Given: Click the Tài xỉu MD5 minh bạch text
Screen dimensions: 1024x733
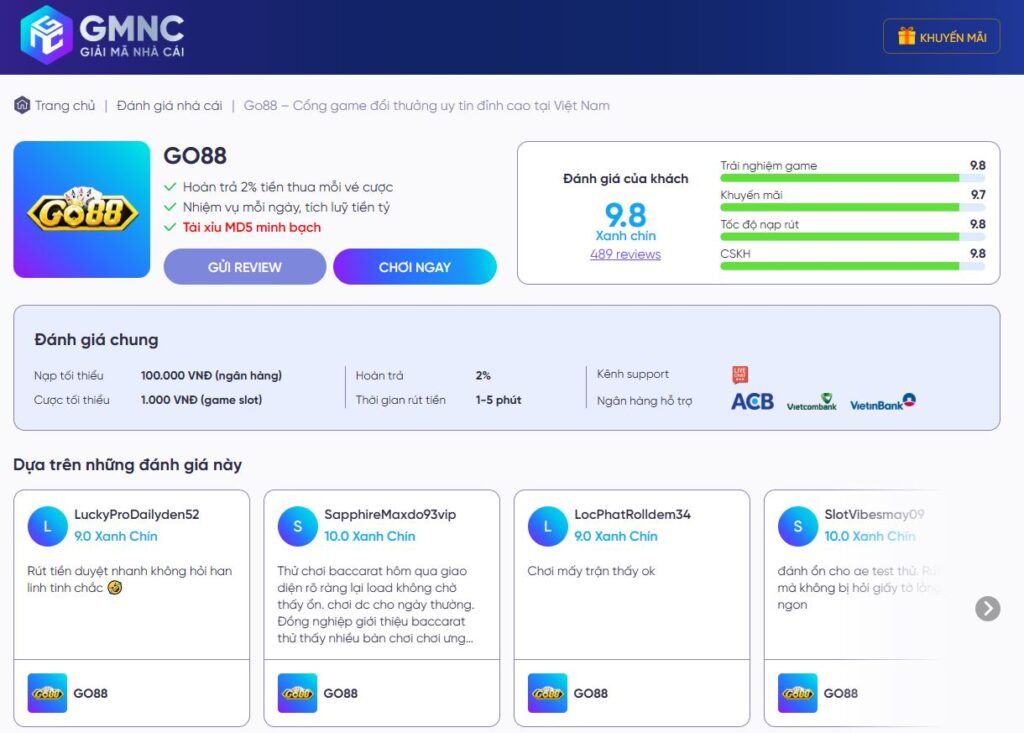Looking at the screenshot, I should point(251,227).
